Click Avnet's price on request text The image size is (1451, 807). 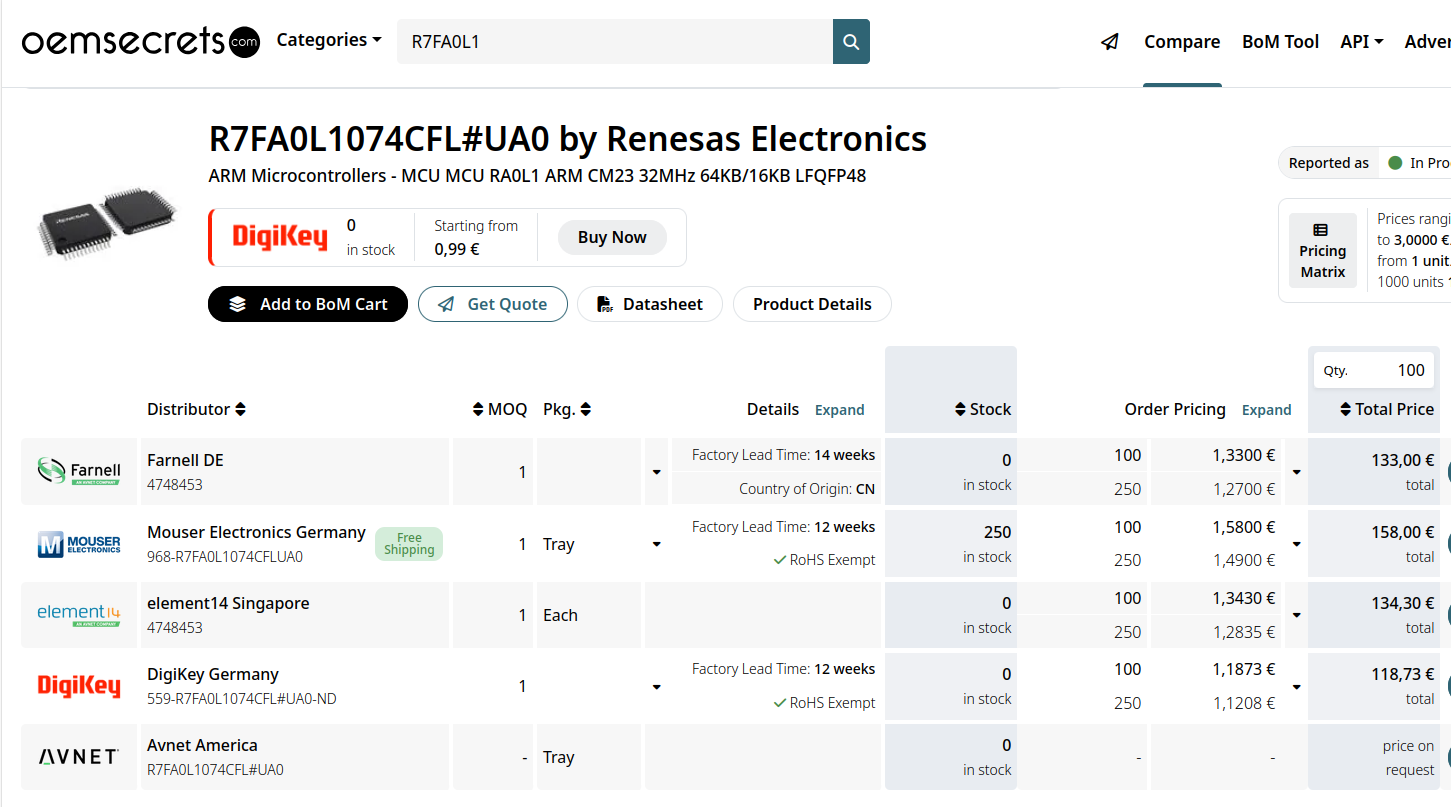point(1409,758)
